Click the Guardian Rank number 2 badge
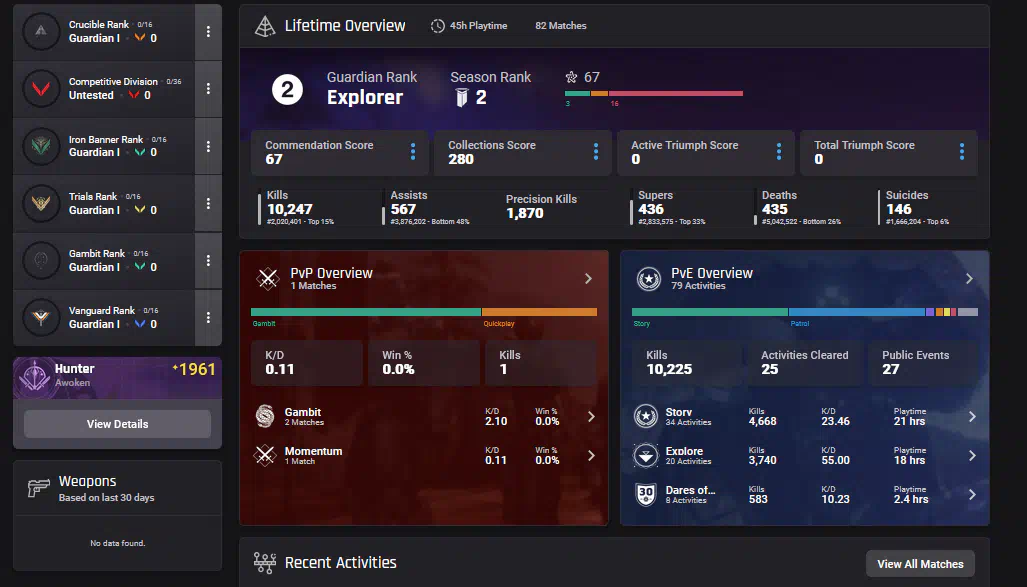This screenshot has width=1027, height=587. pos(287,89)
